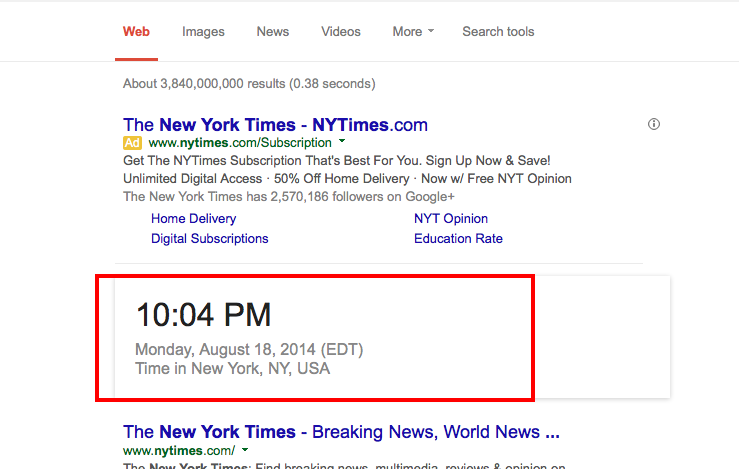The height and width of the screenshot is (469, 739).
Task: Open Search tools
Action: 498,32
